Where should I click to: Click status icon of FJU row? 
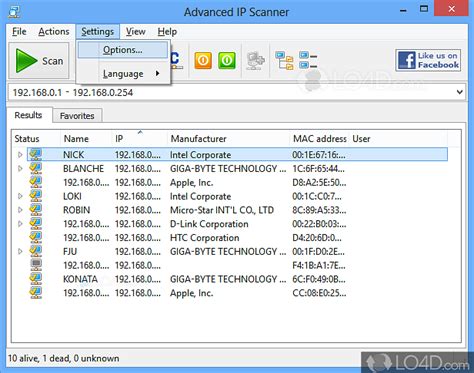click(x=36, y=251)
